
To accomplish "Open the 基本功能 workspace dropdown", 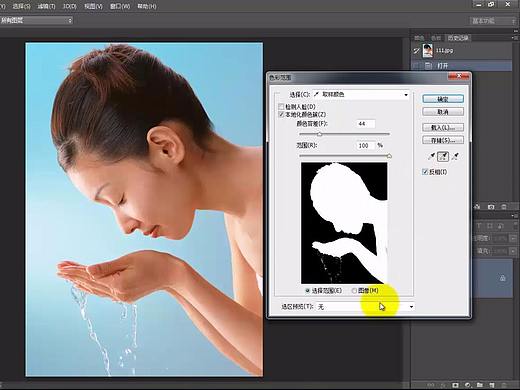I will click(x=493, y=21).
